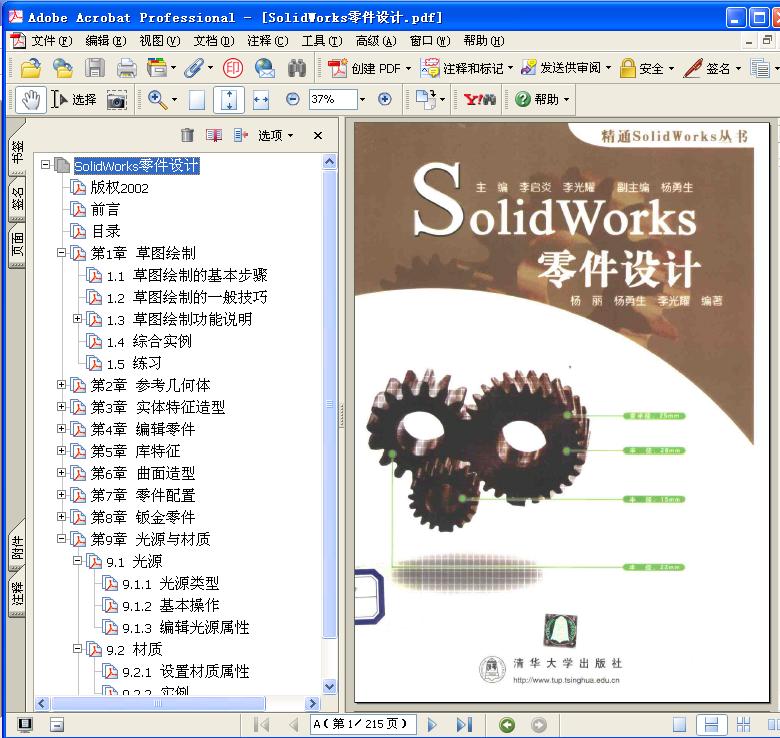Select Continuous Facing layout icon
Image resolution: width=780 pixels, height=738 pixels.
pyautogui.click(x=743, y=724)
